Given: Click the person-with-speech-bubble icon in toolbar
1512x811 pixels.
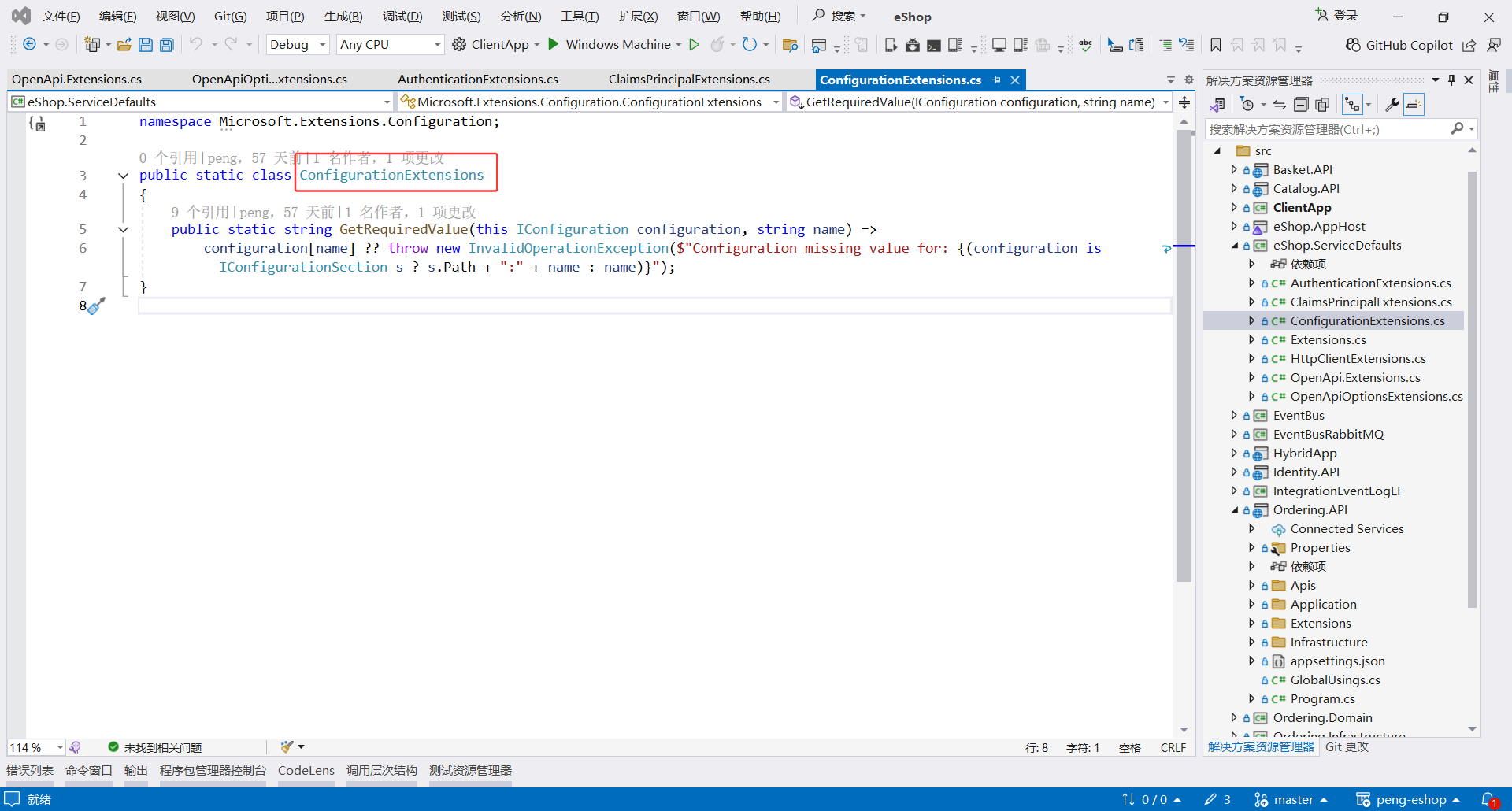Looking at the screenshot, I should coord(1494,45).
